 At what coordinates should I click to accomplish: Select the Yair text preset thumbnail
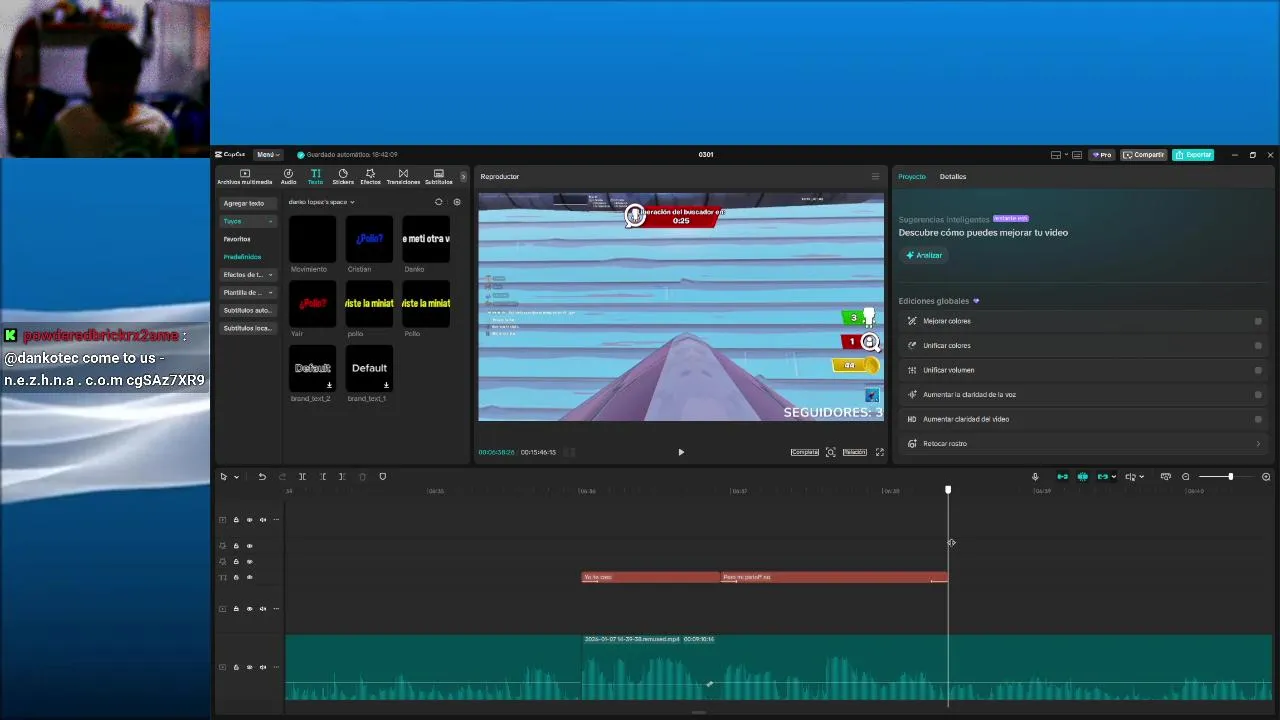(x=313, y=303)
